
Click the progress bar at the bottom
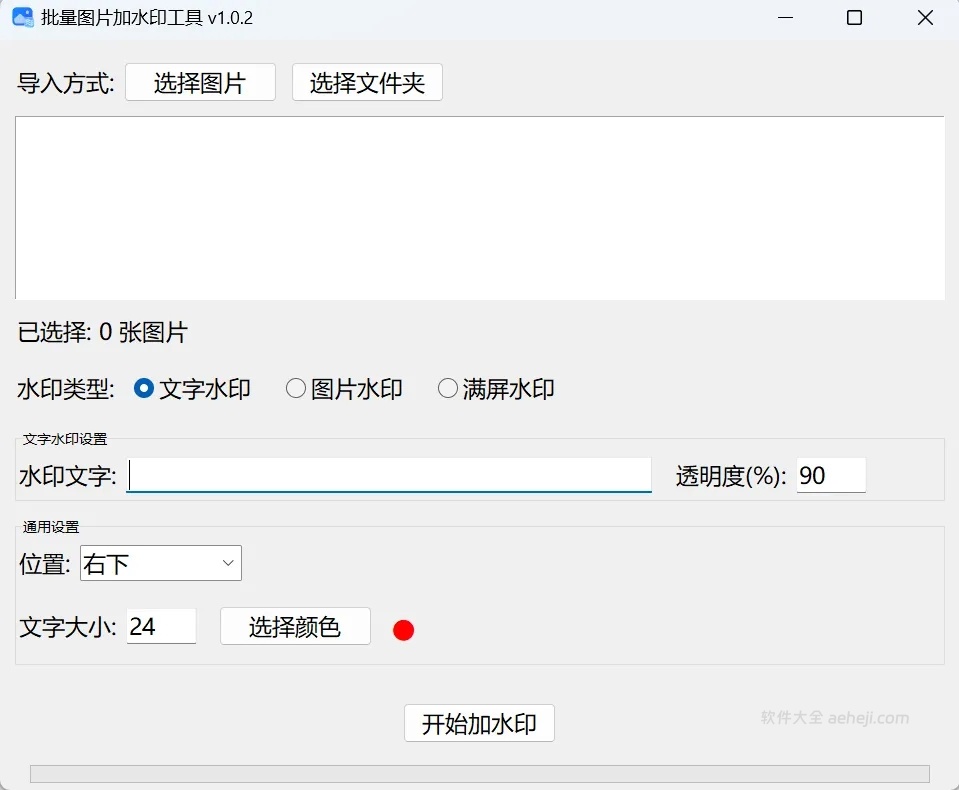[x=479, y=772]
